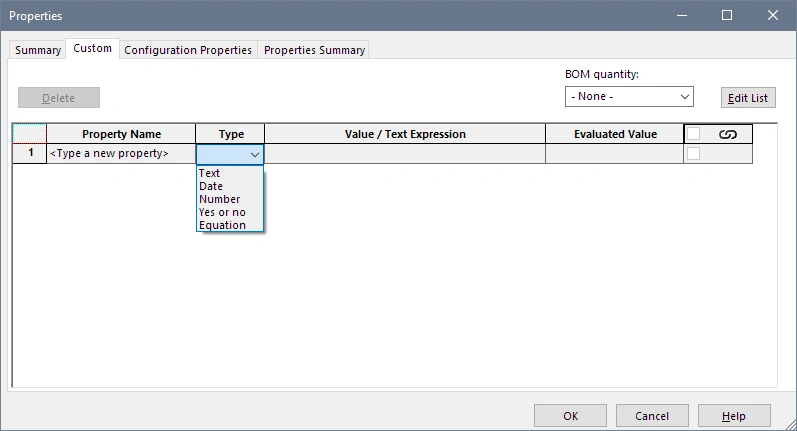The image size is (797, 431).
Task: Close the Properties dialog window
Action: 773,15
